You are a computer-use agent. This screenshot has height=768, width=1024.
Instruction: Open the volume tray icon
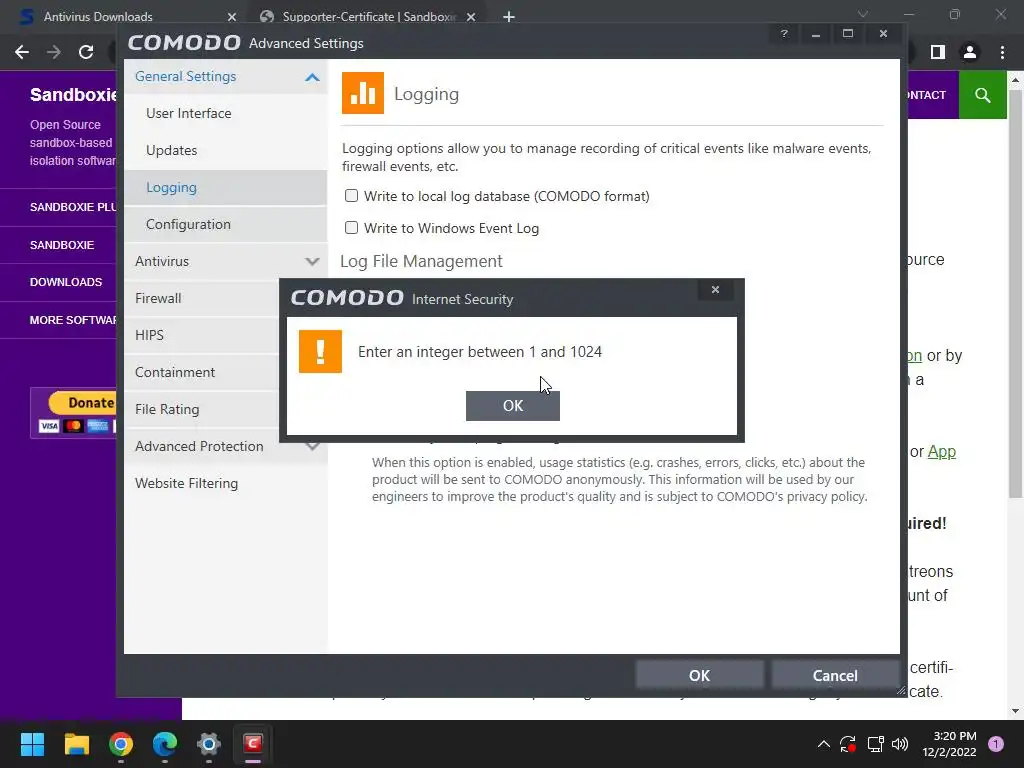click(900, 744)
